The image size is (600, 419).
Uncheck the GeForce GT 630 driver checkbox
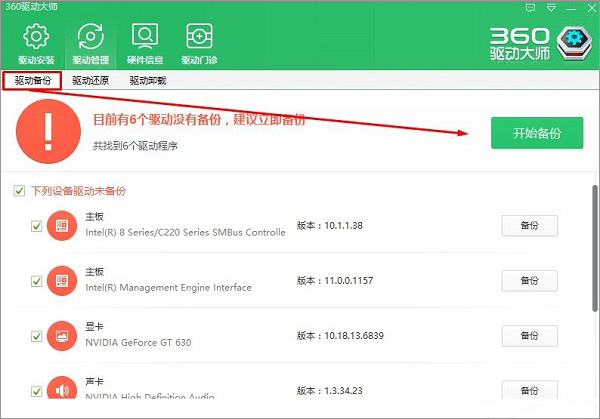(36, 336)
